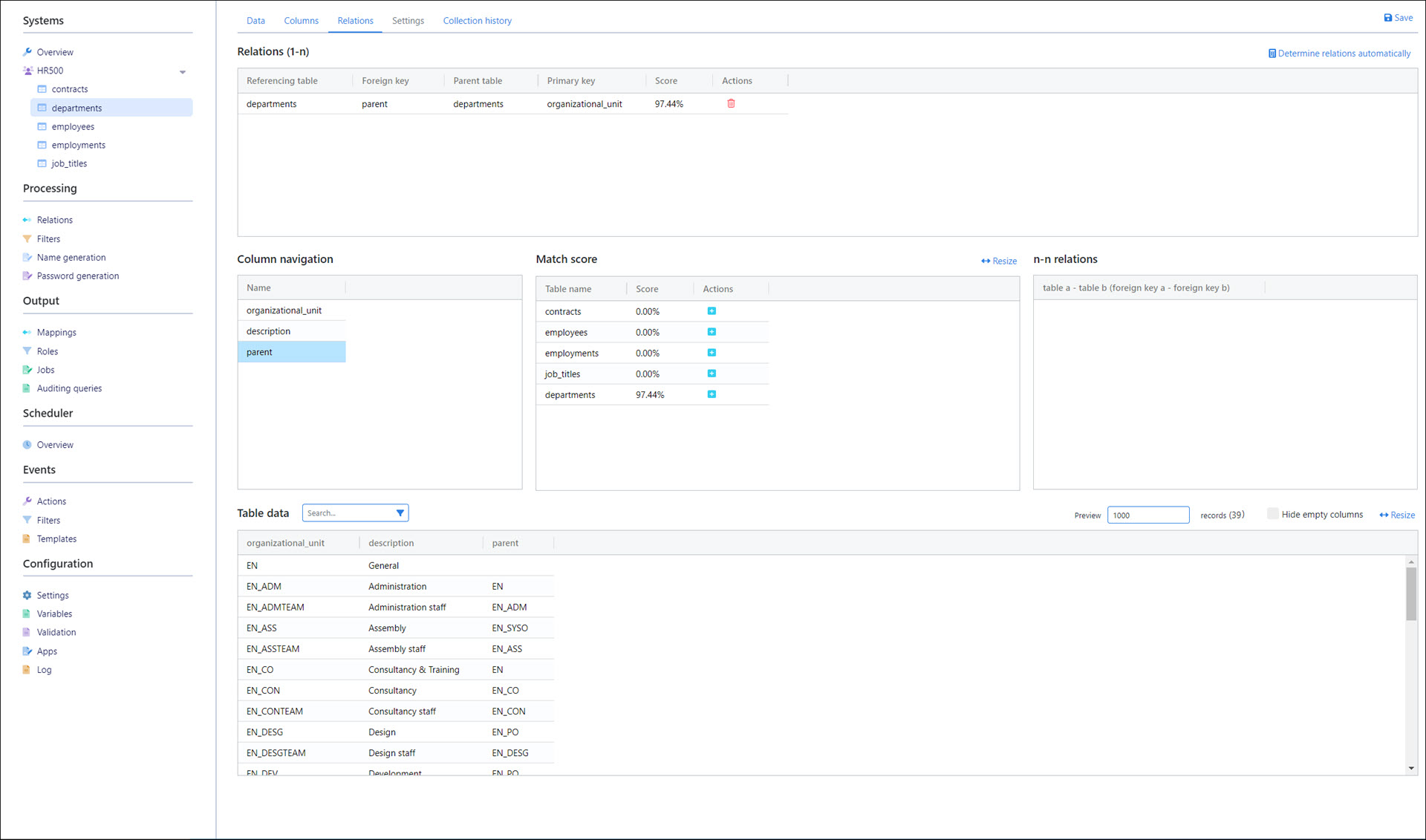This screenshot has width=1426, height=840.
Task: Select the employees table in tree
Action: pyautogui.click(x=73, y=126)
